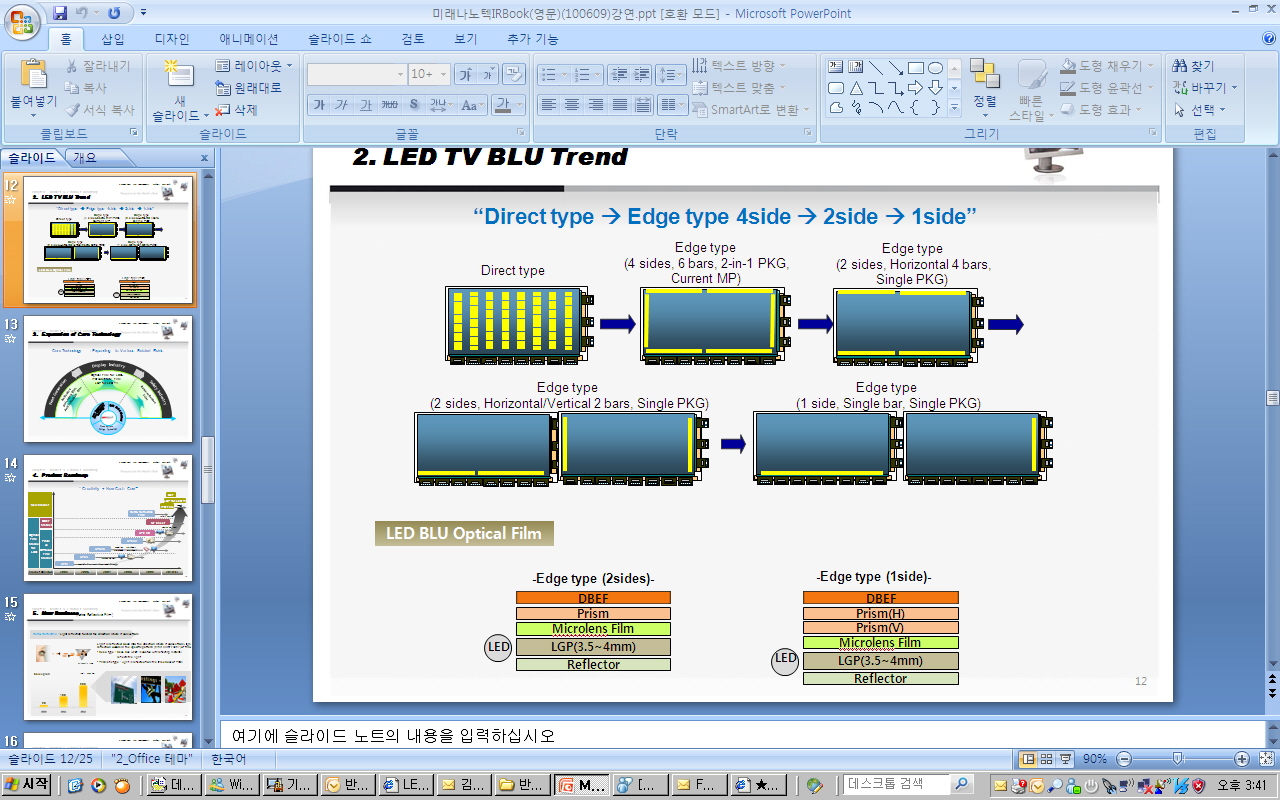Toggle Italic formatting
Image resolution: width=1280 pixels, height=800 pixels.
(342, 104)
